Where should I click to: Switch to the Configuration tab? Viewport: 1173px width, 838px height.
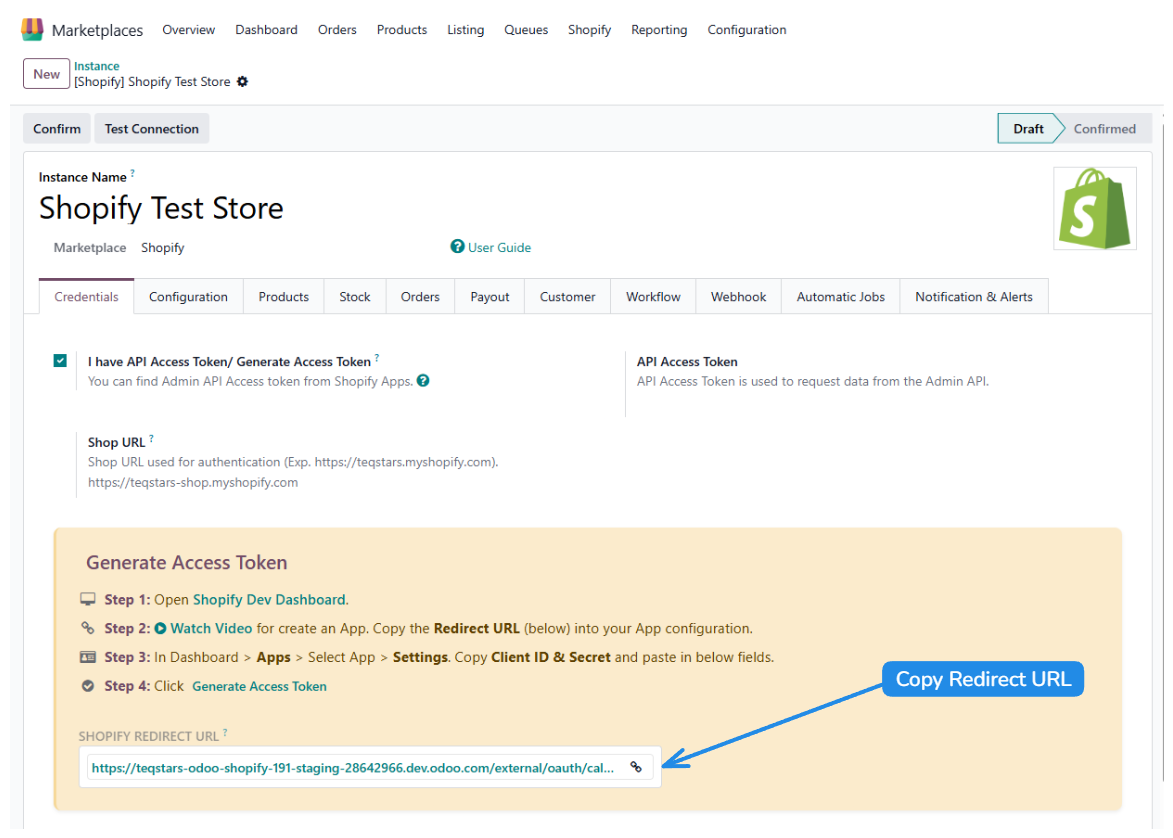(189, 297)
